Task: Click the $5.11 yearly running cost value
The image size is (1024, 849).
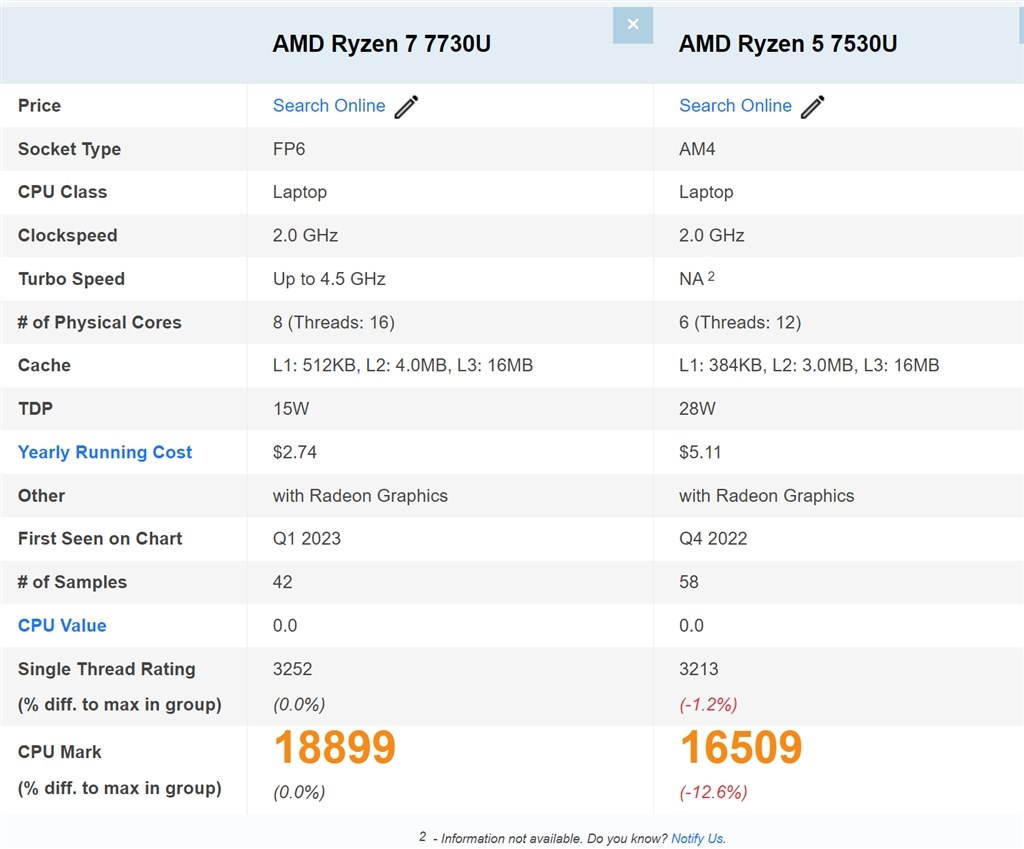Action: (x=700, y=452)
